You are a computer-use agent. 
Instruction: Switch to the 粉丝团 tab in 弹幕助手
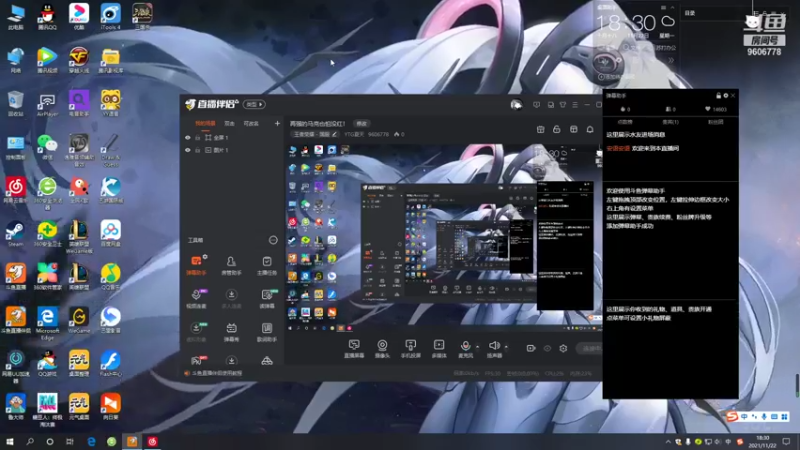[x=715, y=122]
